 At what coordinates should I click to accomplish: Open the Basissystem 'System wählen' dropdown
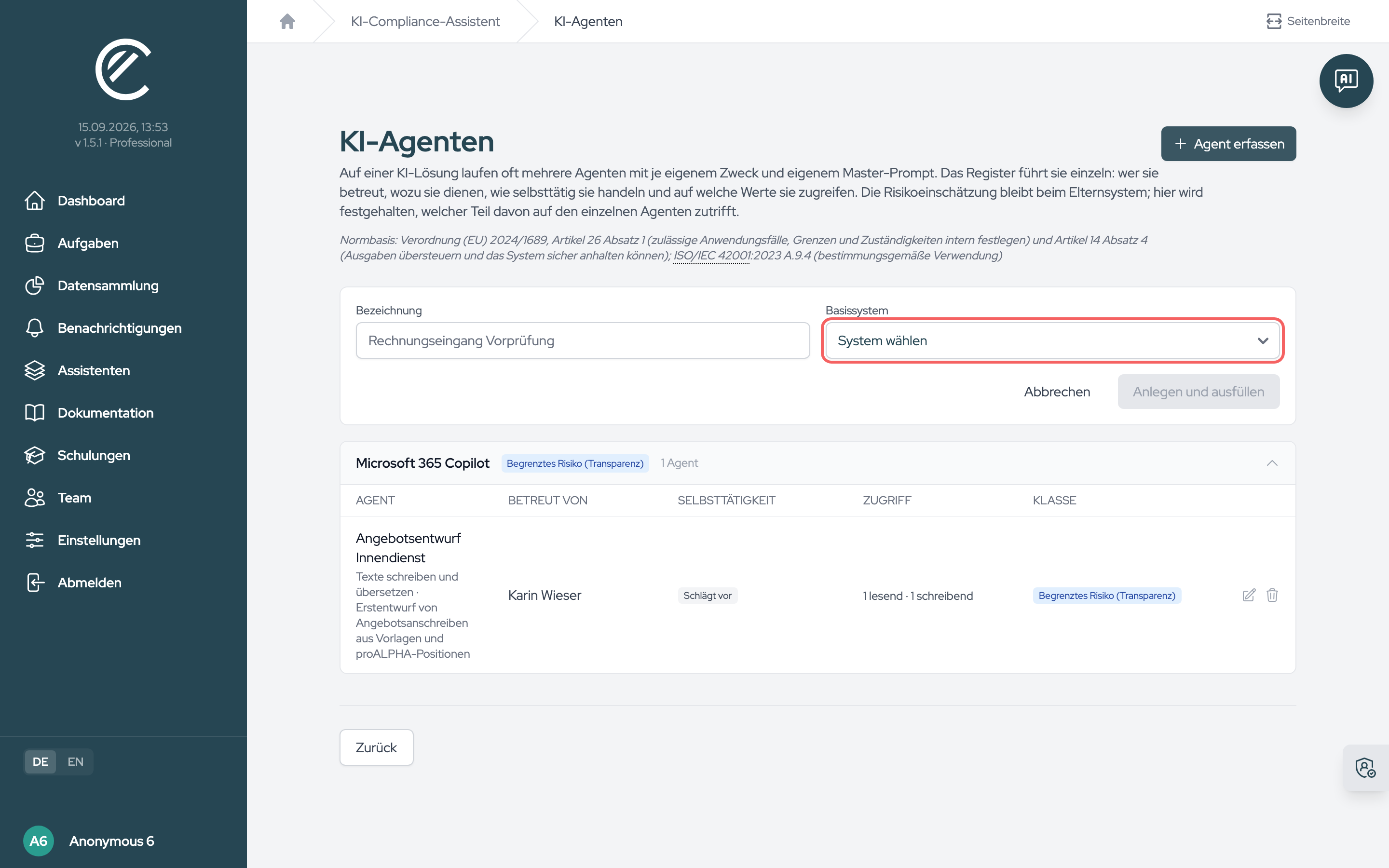pyautogui.click(x=1052, y=340)
